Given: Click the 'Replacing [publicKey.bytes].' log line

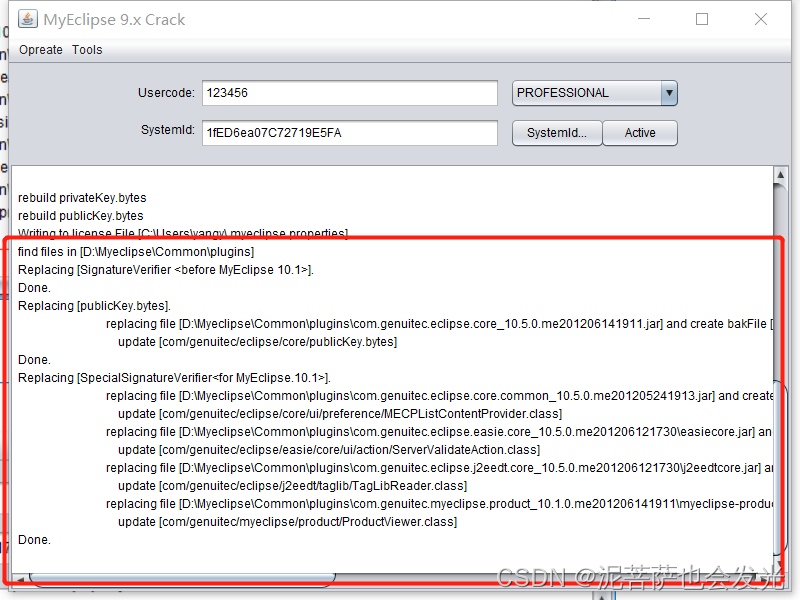Looking at the screenshot, I should [x=94, y=306].
